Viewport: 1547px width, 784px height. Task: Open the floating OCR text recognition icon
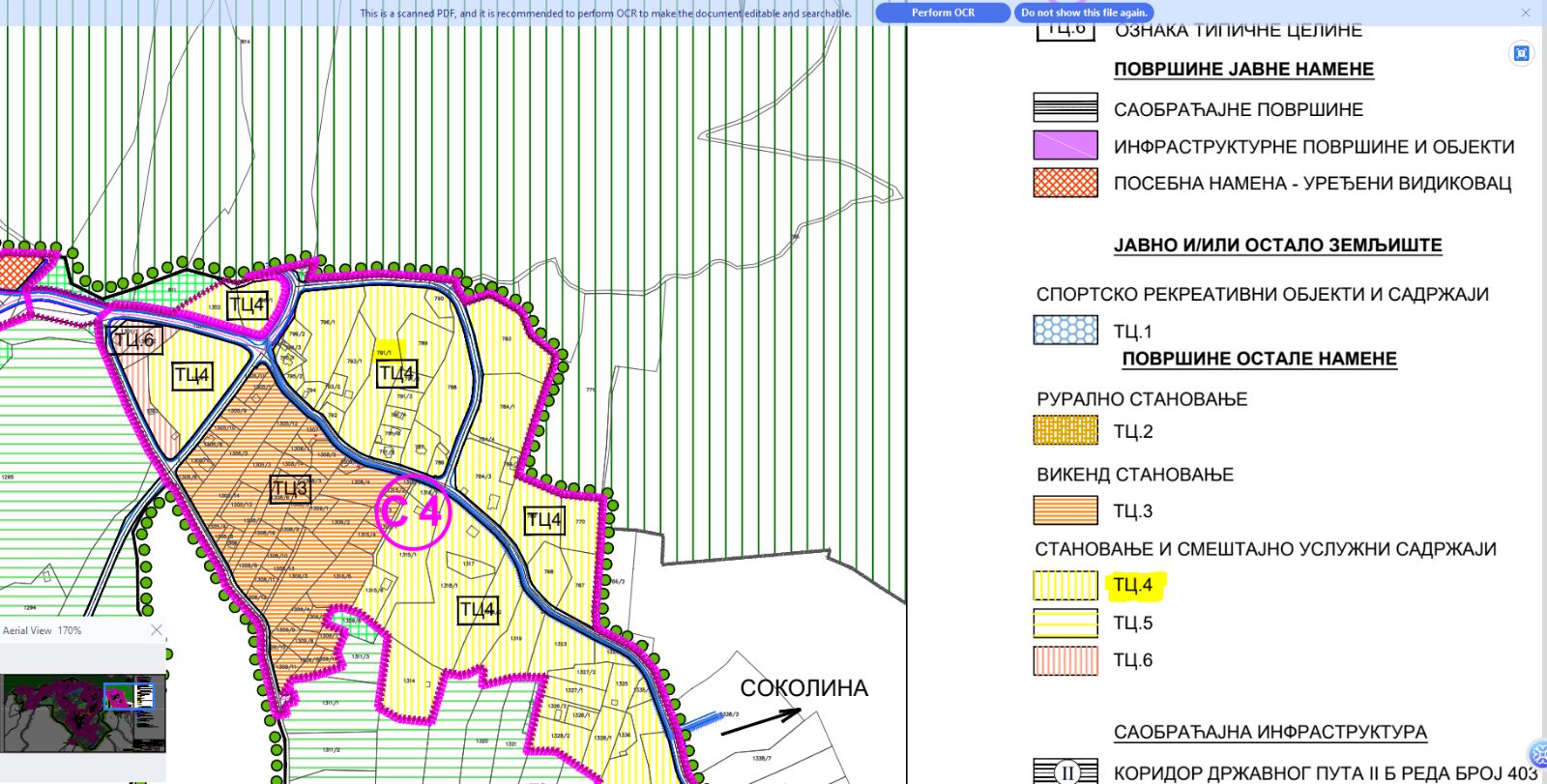1521,53
